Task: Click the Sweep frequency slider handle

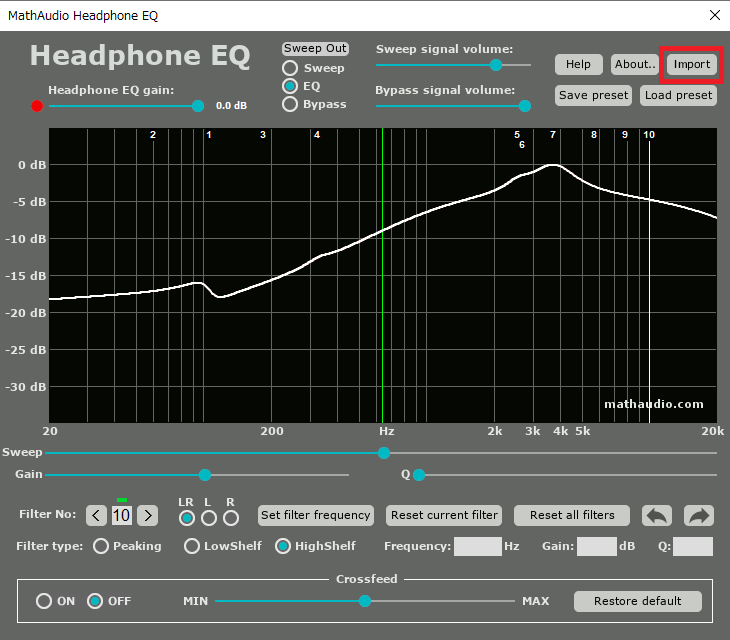Action: tap(384, 453)
